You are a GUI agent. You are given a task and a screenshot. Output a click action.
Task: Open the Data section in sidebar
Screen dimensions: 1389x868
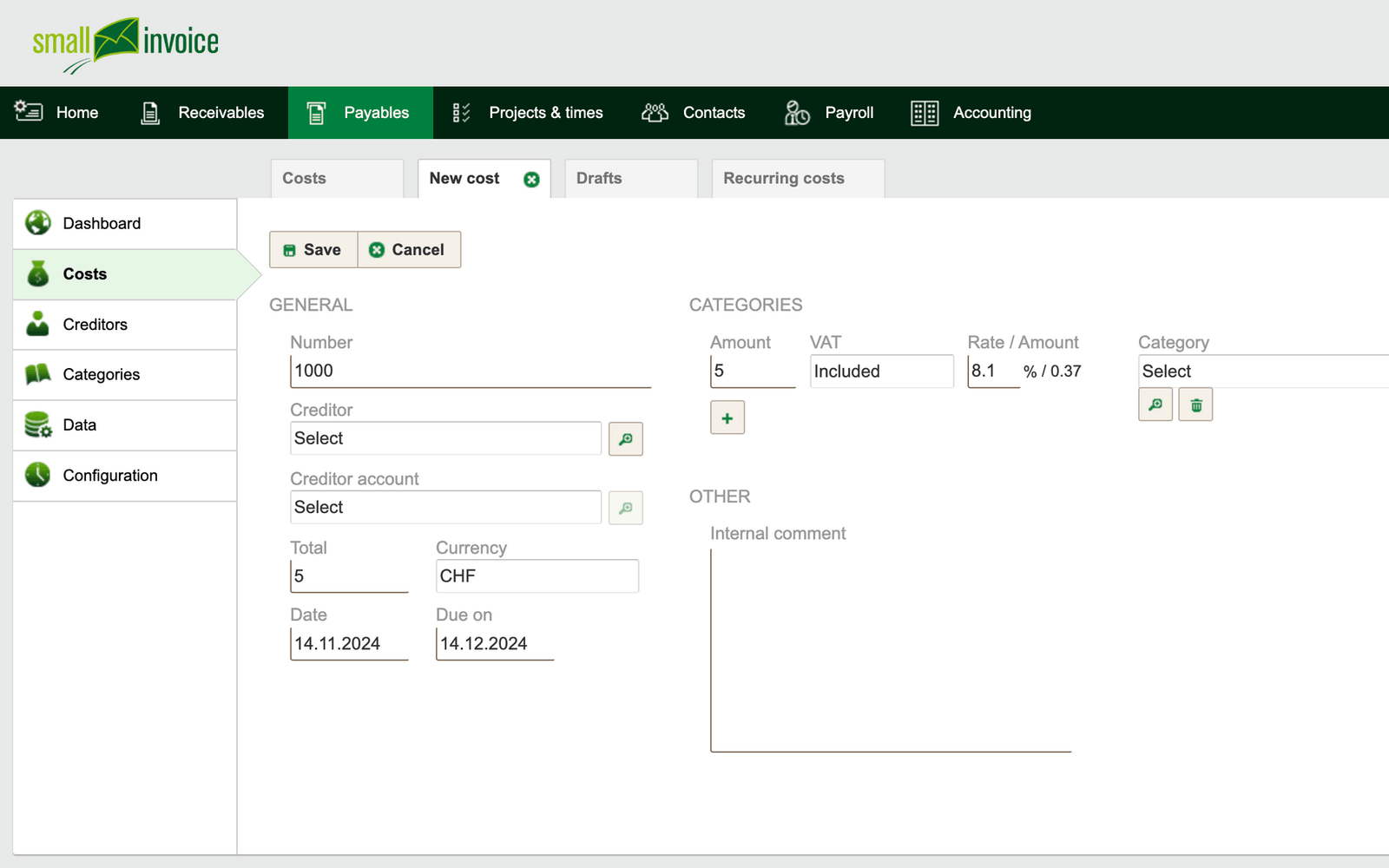click(x=79, y=425)
